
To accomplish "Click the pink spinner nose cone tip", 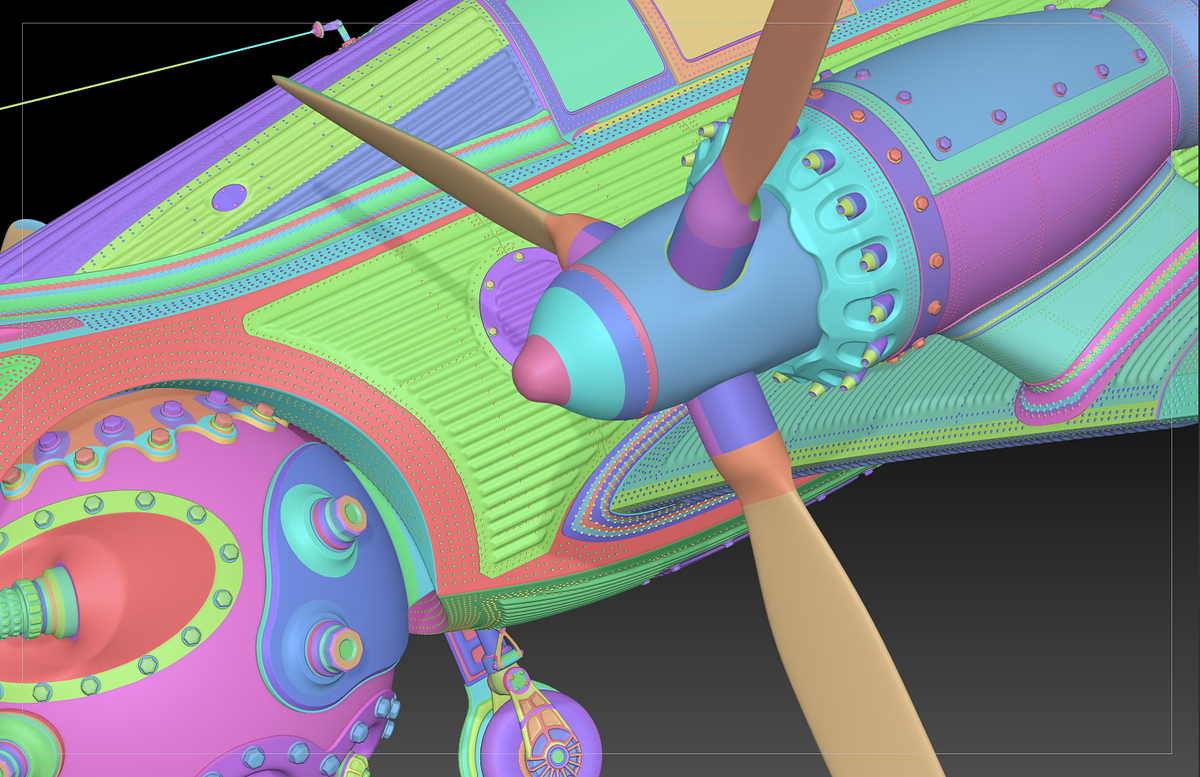I will tap(540, 370).
